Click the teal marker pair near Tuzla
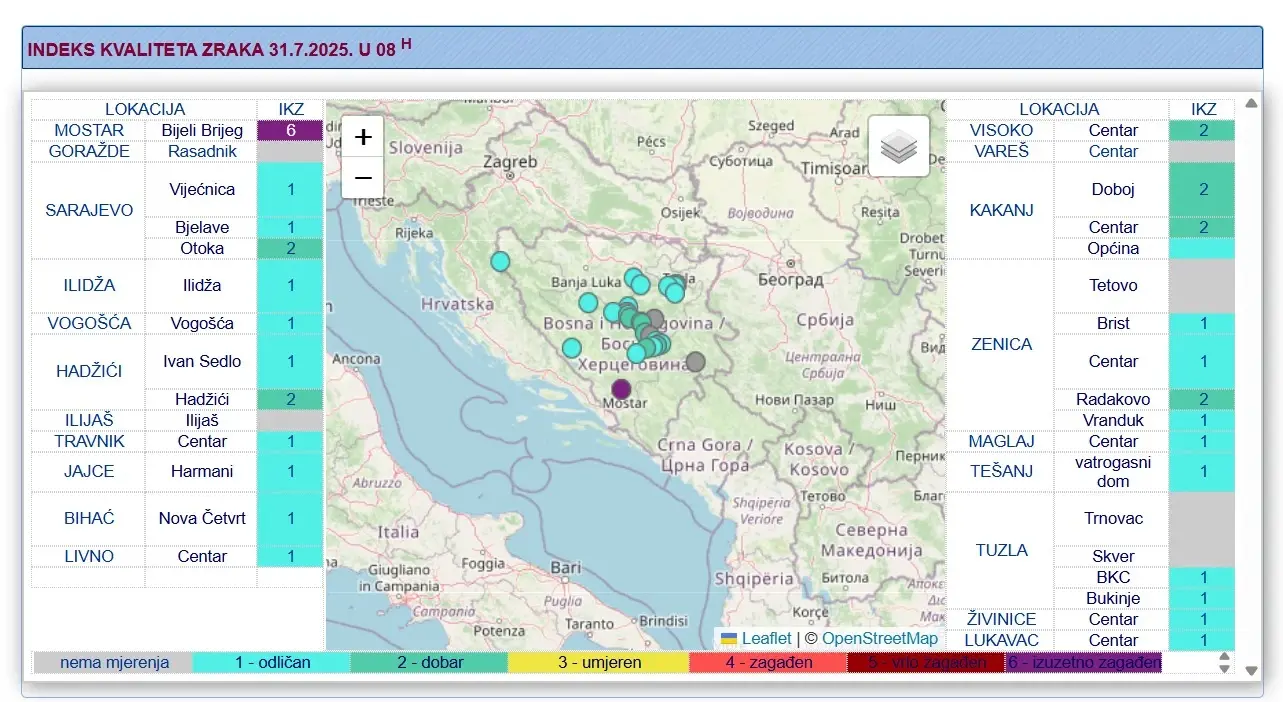1283x702 pixels. pos(671,286)
